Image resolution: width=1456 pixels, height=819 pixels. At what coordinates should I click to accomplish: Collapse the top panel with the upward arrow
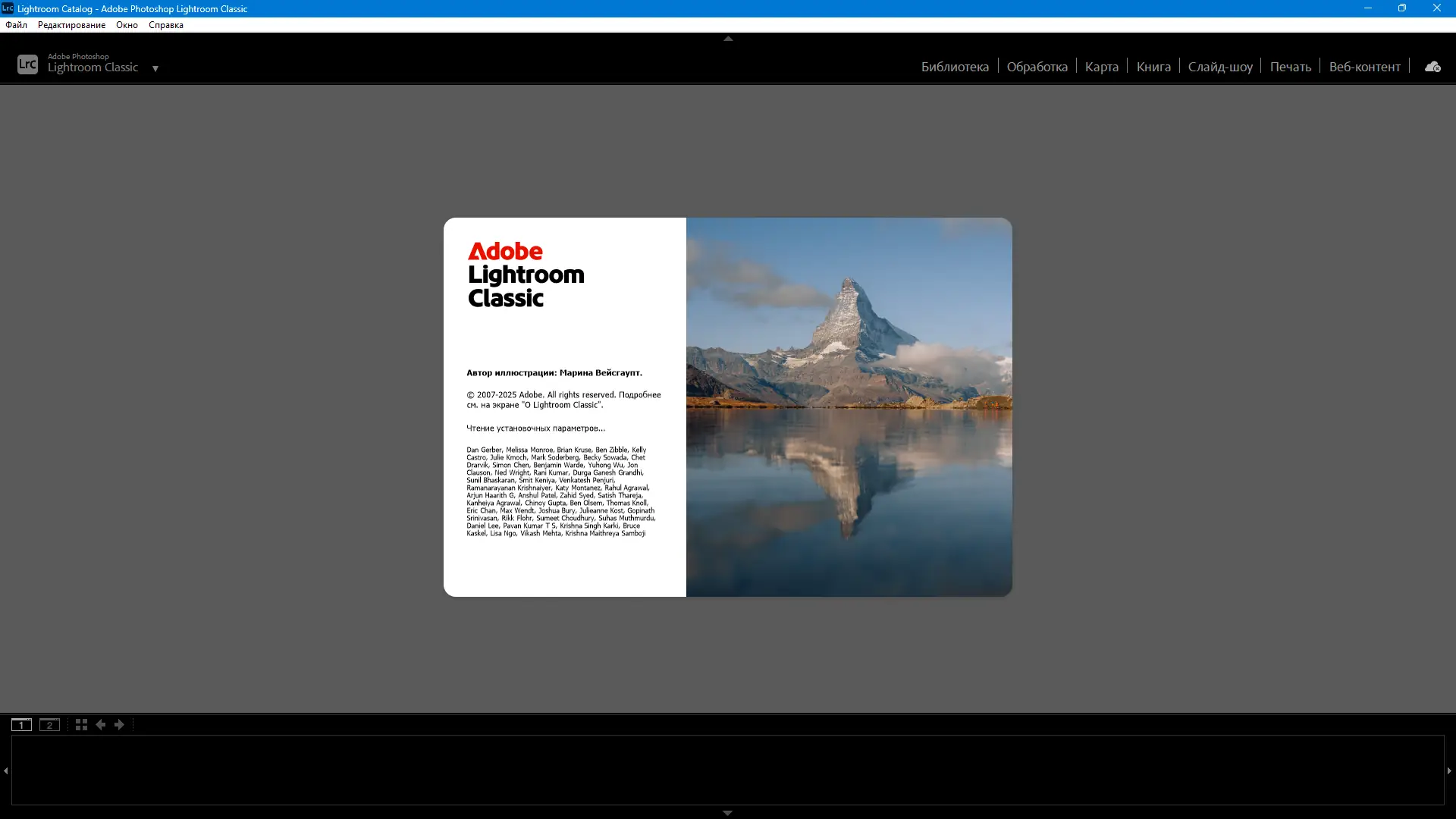point(727,38)
